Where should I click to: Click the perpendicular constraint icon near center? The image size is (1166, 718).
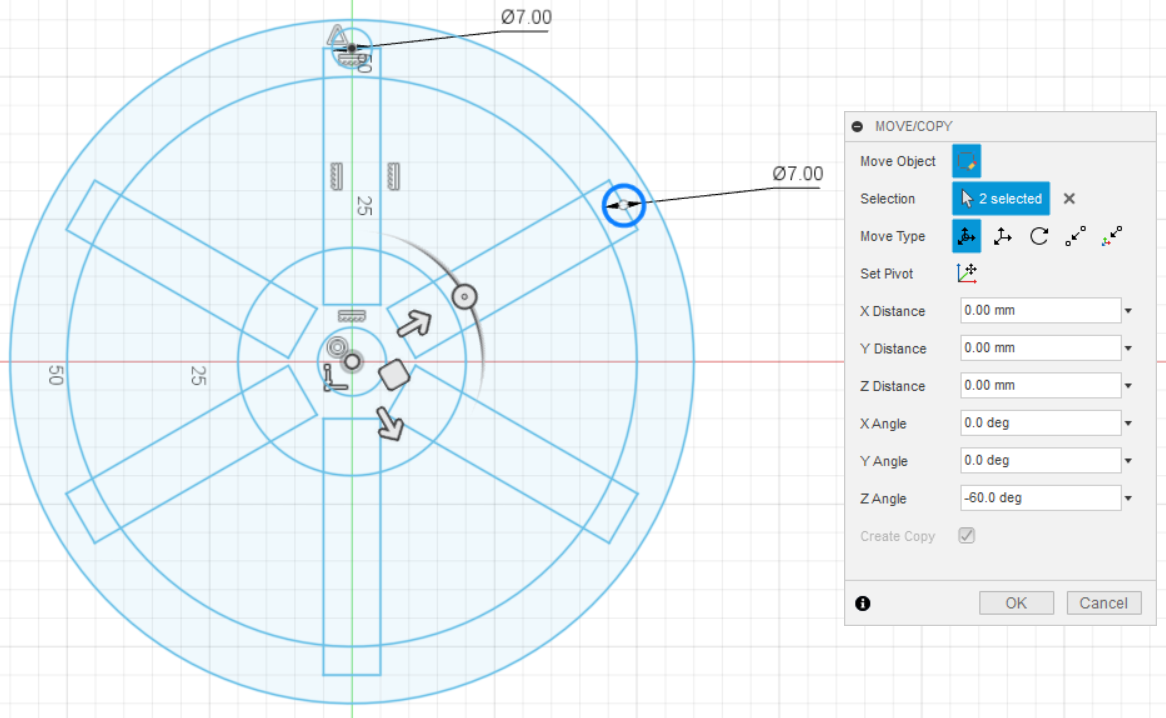pyautogui.click(x=335, y=378)
